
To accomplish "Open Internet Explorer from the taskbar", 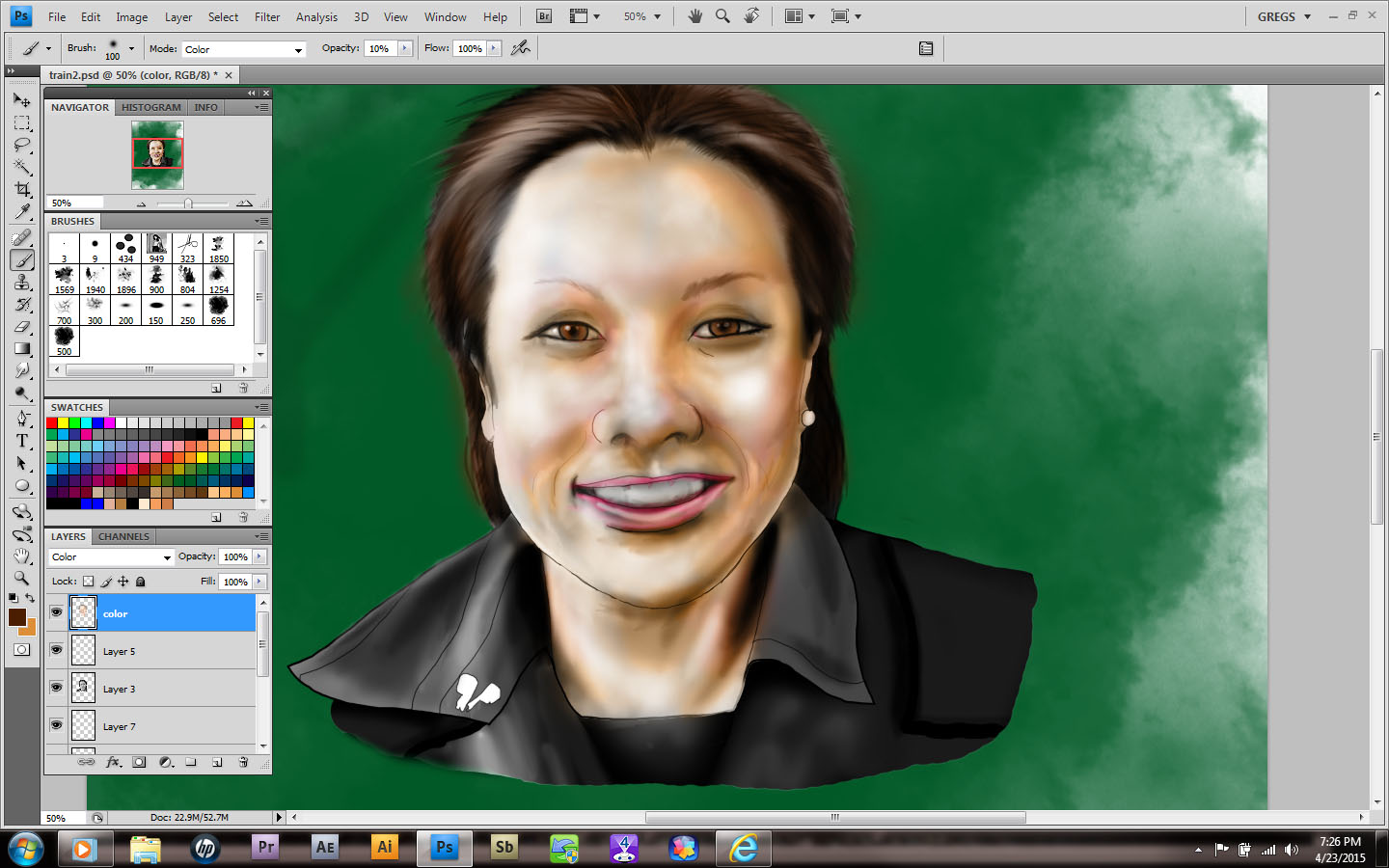I will click(743, 848).
